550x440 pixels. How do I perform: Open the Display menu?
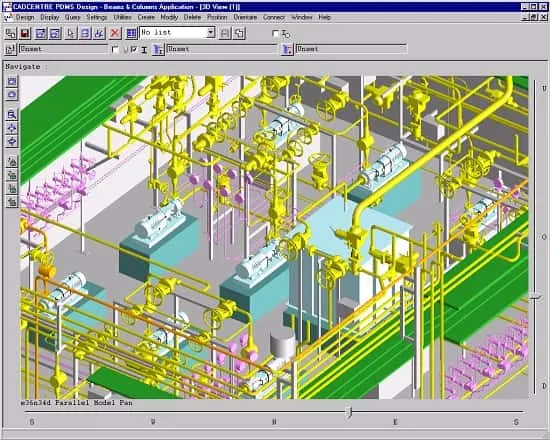click(x=49, y=17)
